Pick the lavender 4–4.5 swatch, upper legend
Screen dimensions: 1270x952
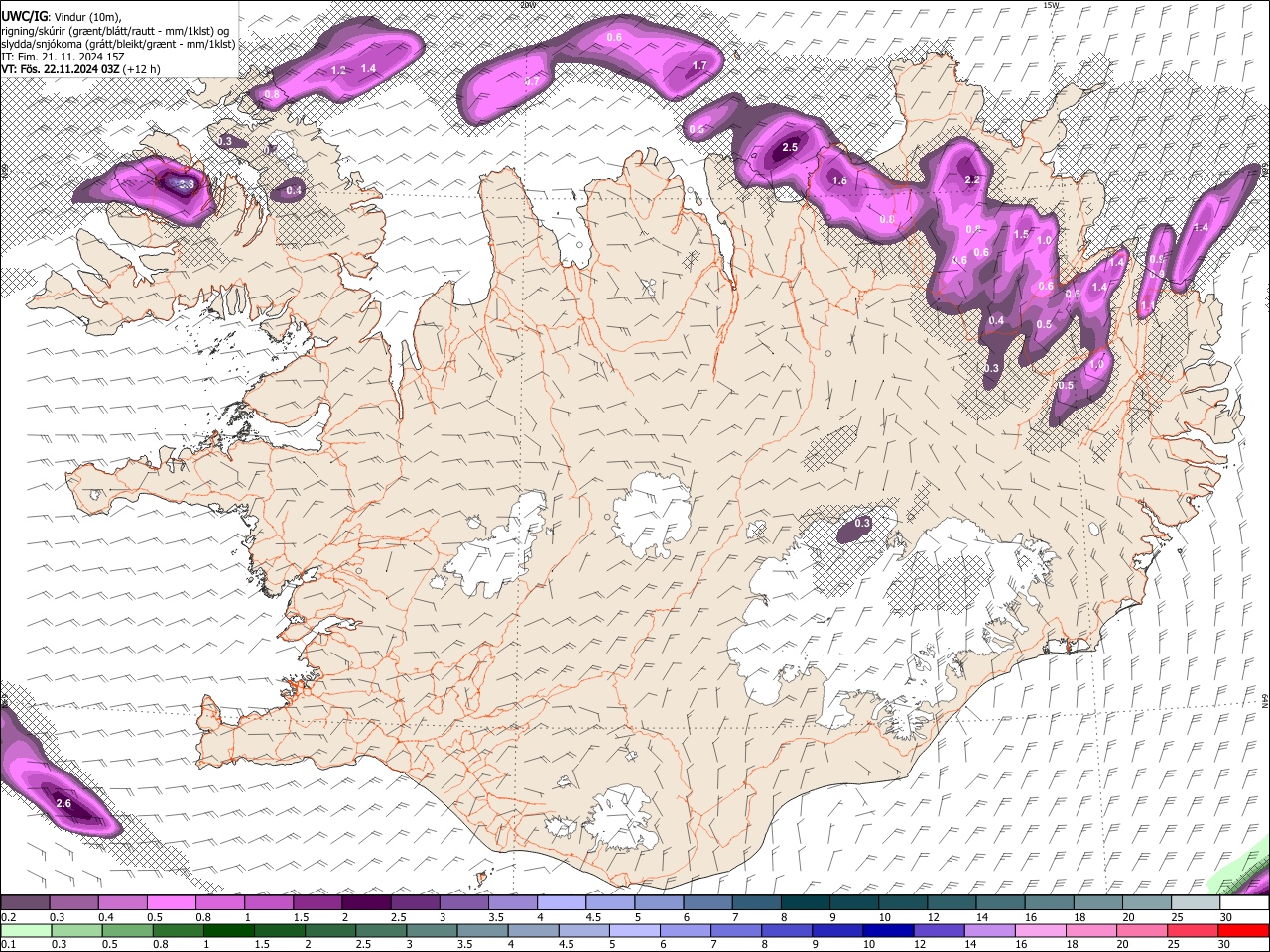coord(561,903)
